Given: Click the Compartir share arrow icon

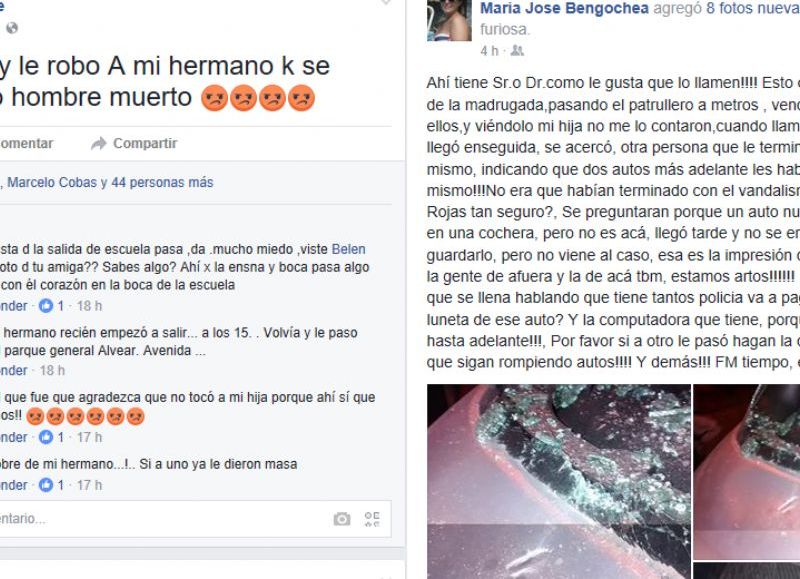Looking at the screenshot, I should (98, 143).
